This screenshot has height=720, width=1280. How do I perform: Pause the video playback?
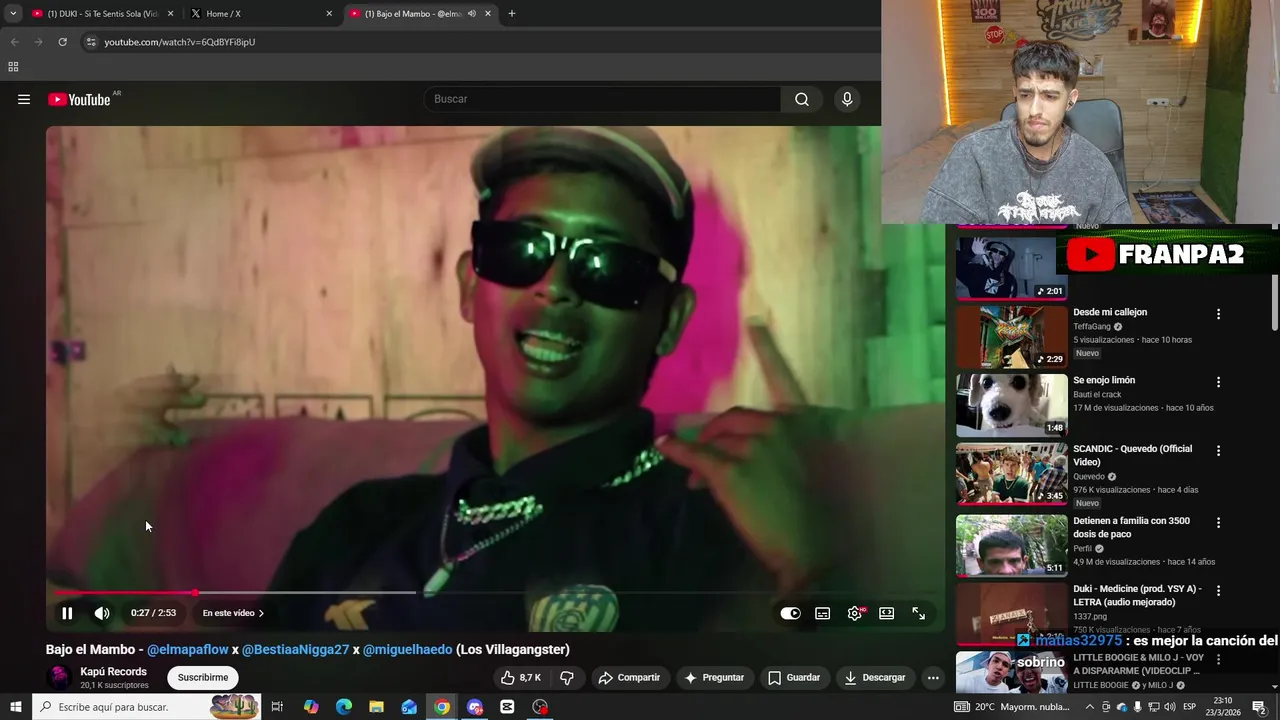(x=67, y=613)
